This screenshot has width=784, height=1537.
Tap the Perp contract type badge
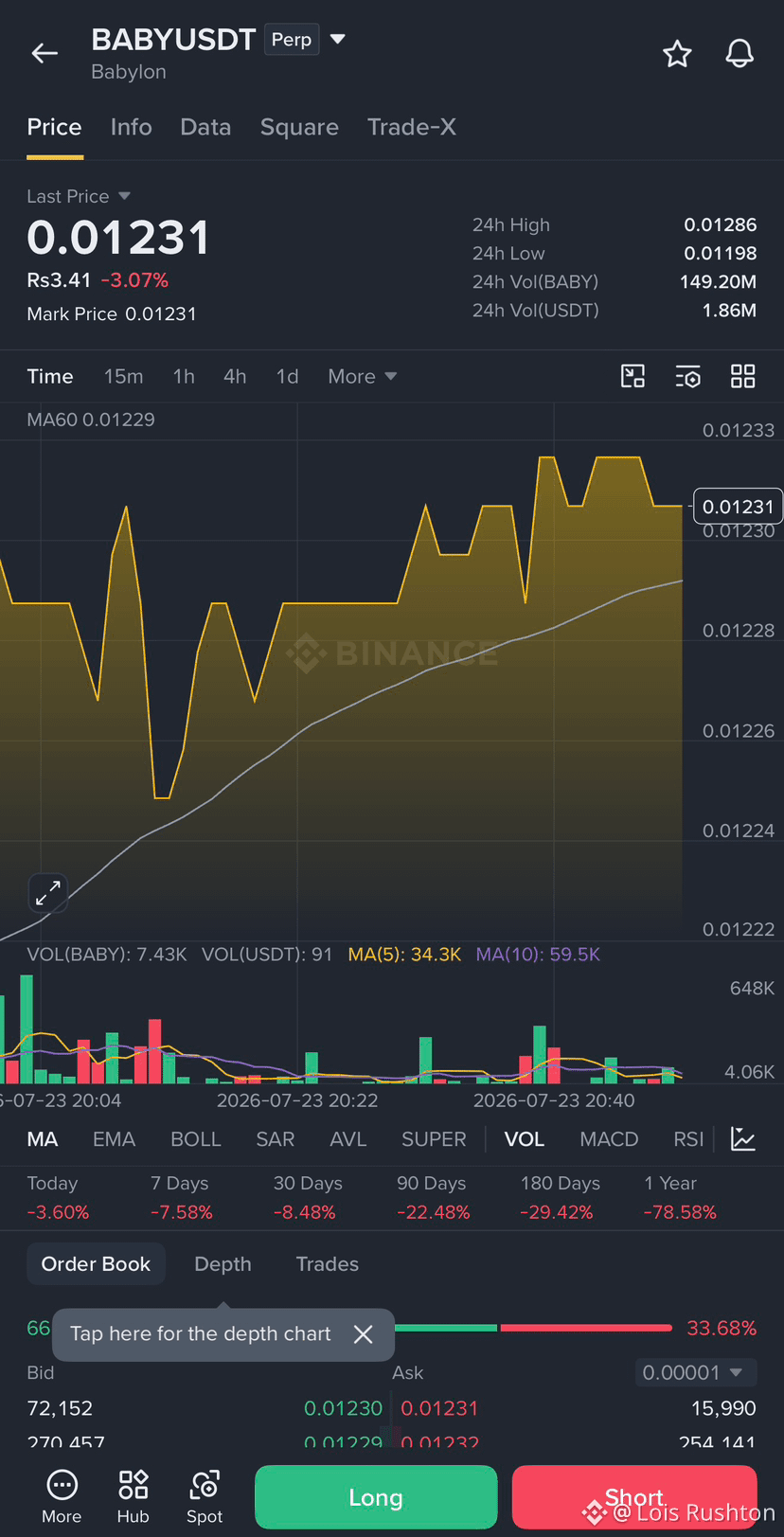[292, 40]
